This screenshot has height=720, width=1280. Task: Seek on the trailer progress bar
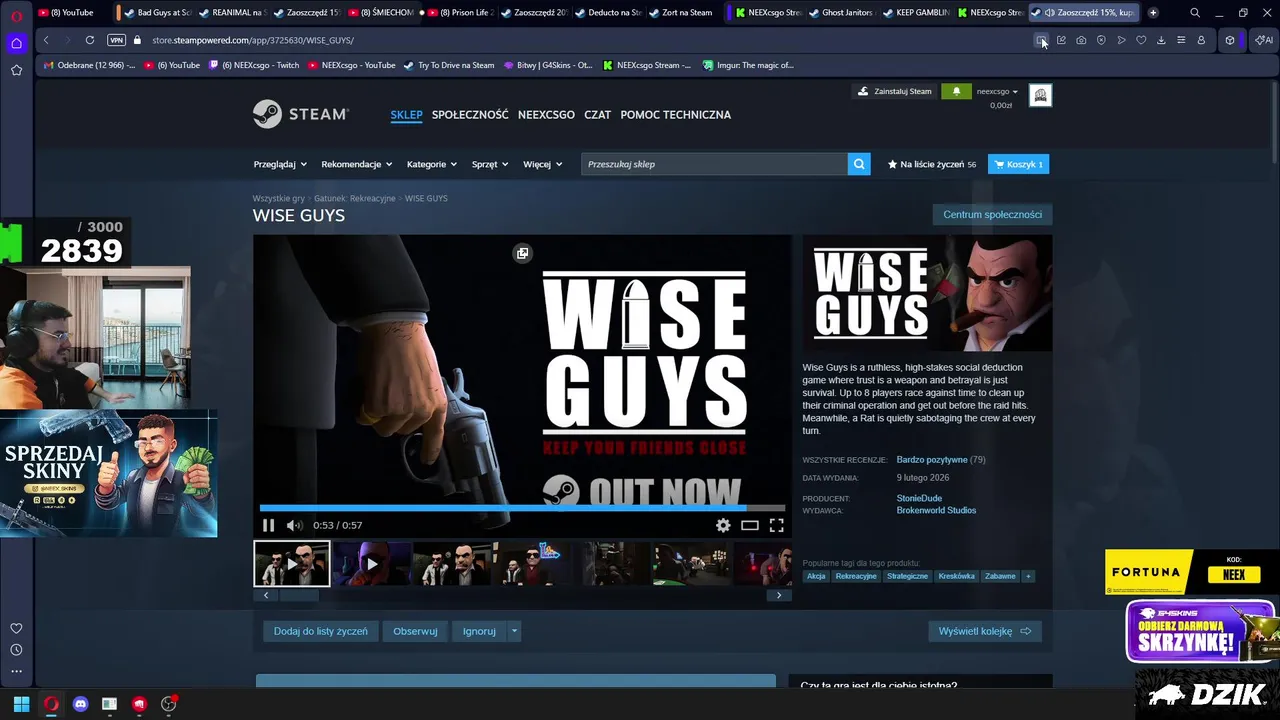click(x=522, y=508)
